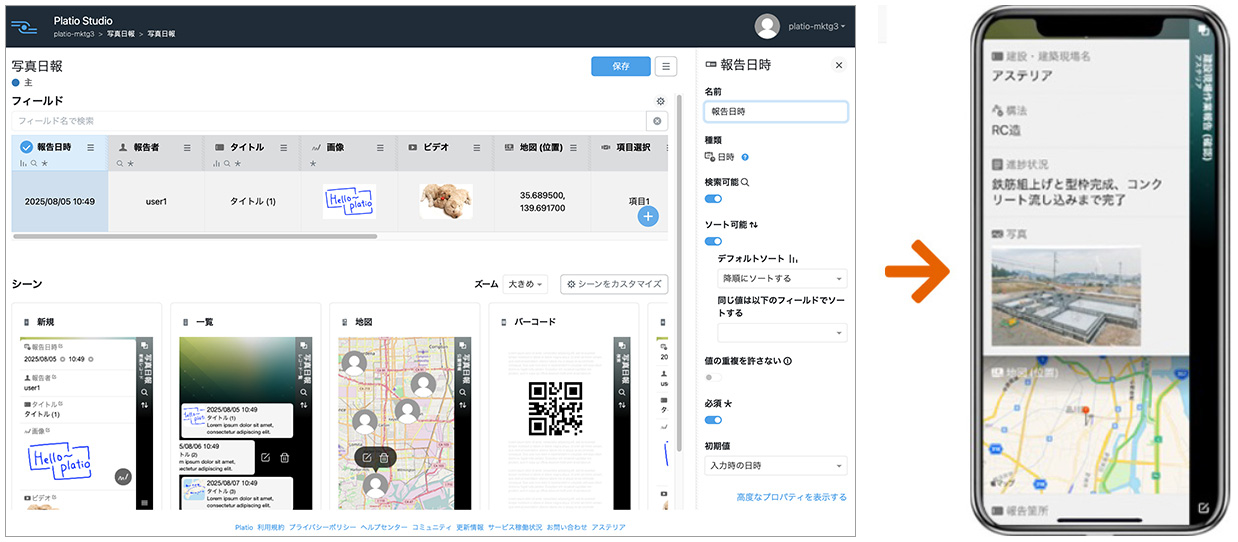Expand the 初期値 入力時の日時 dropdown

coord(775,466)
